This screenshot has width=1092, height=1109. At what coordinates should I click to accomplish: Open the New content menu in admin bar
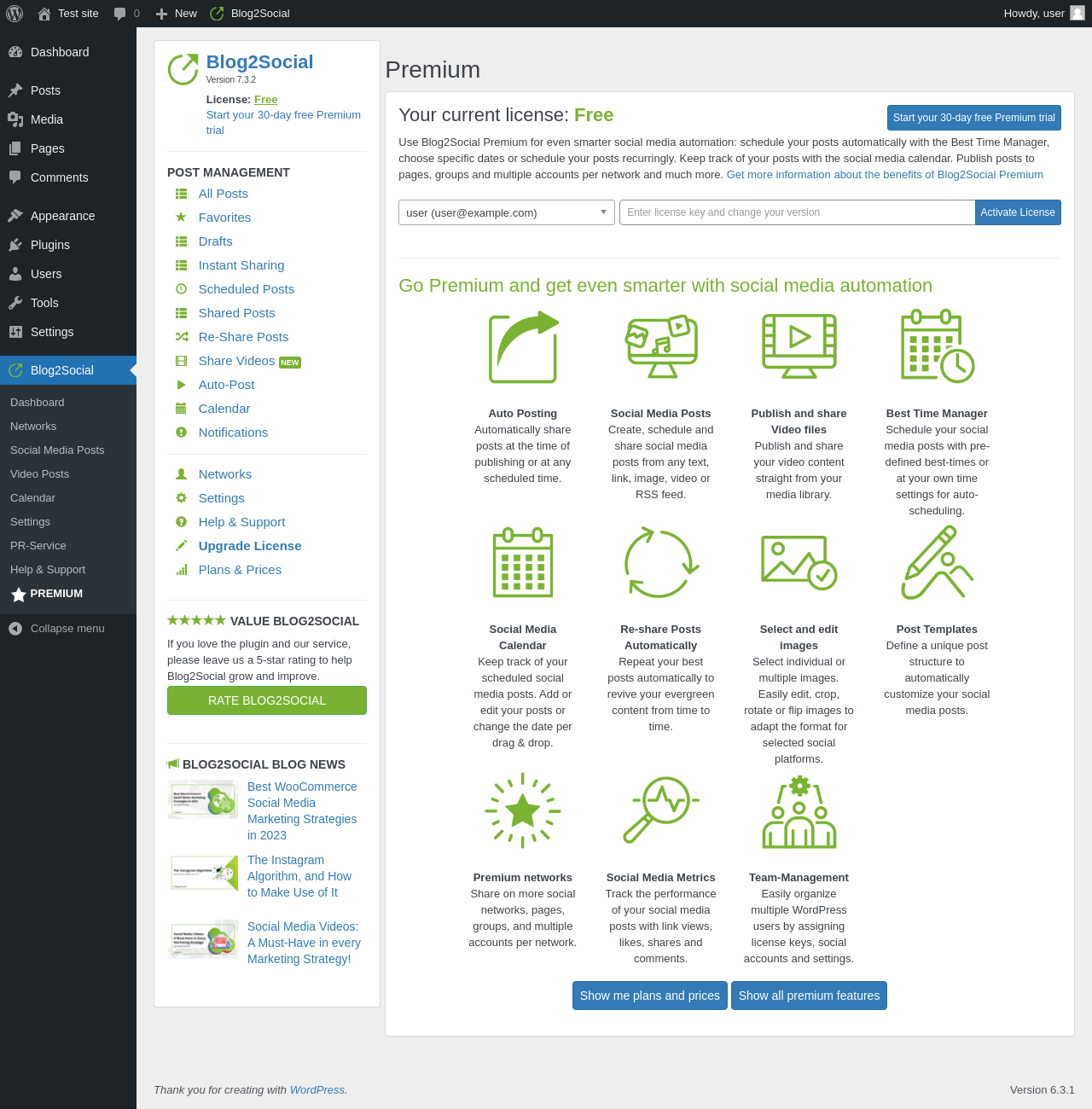click(176, 14)
